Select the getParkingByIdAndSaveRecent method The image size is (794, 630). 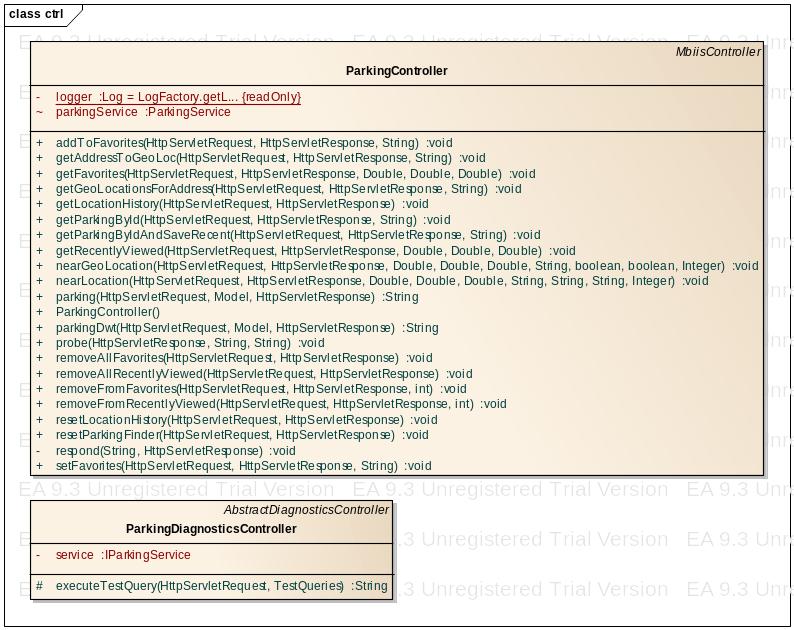pyautogui.click(x=298, y=235)
